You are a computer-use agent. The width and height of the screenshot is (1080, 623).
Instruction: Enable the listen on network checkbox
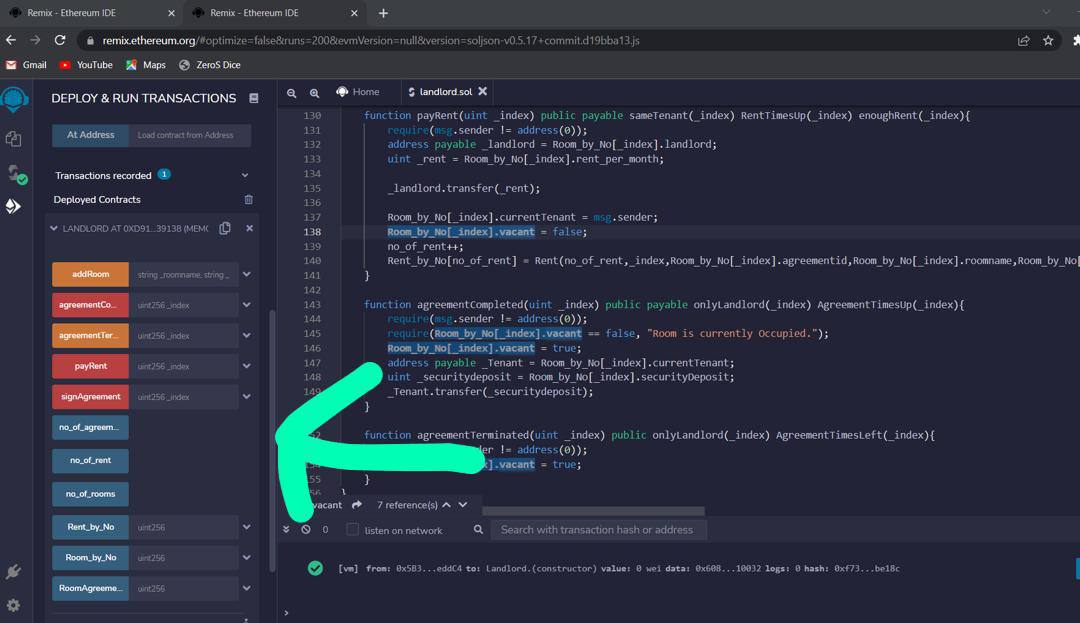352,530
